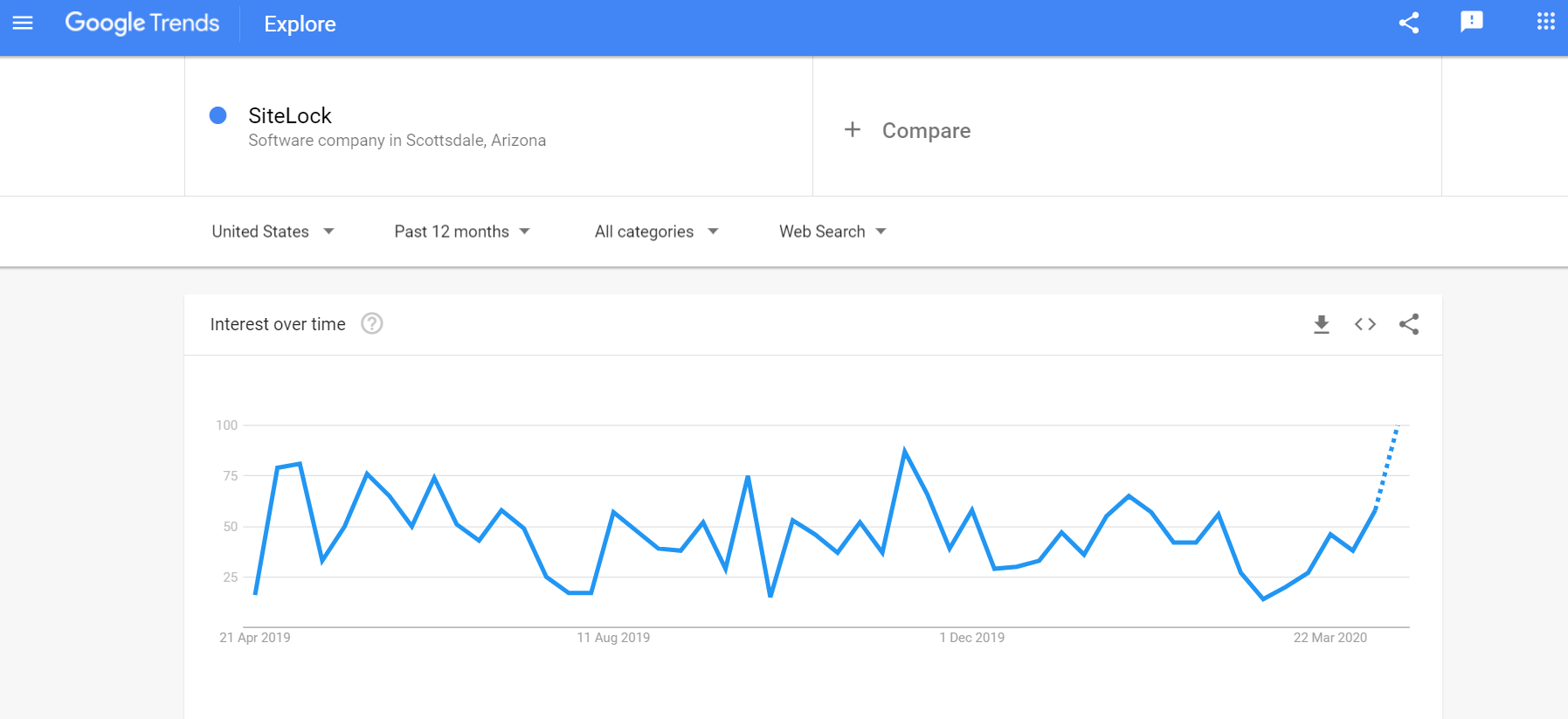Viewport: 1568px width, 719px height.
Task: Edit the SiteLock search term
Action: (x=290, y=115)
